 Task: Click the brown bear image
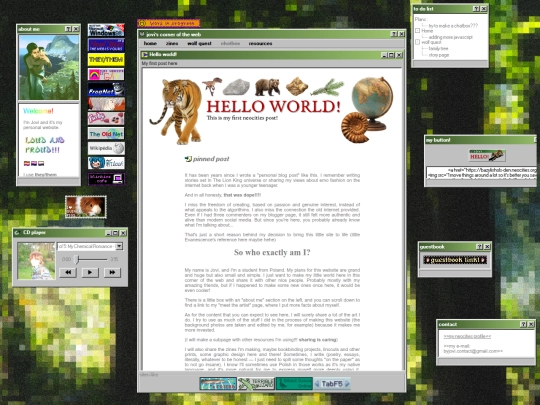coord(267,87)
